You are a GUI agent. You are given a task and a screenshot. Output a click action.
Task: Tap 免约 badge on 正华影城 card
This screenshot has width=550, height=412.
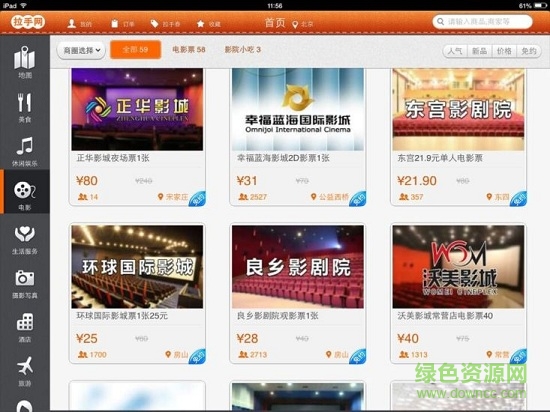[198, 199]
